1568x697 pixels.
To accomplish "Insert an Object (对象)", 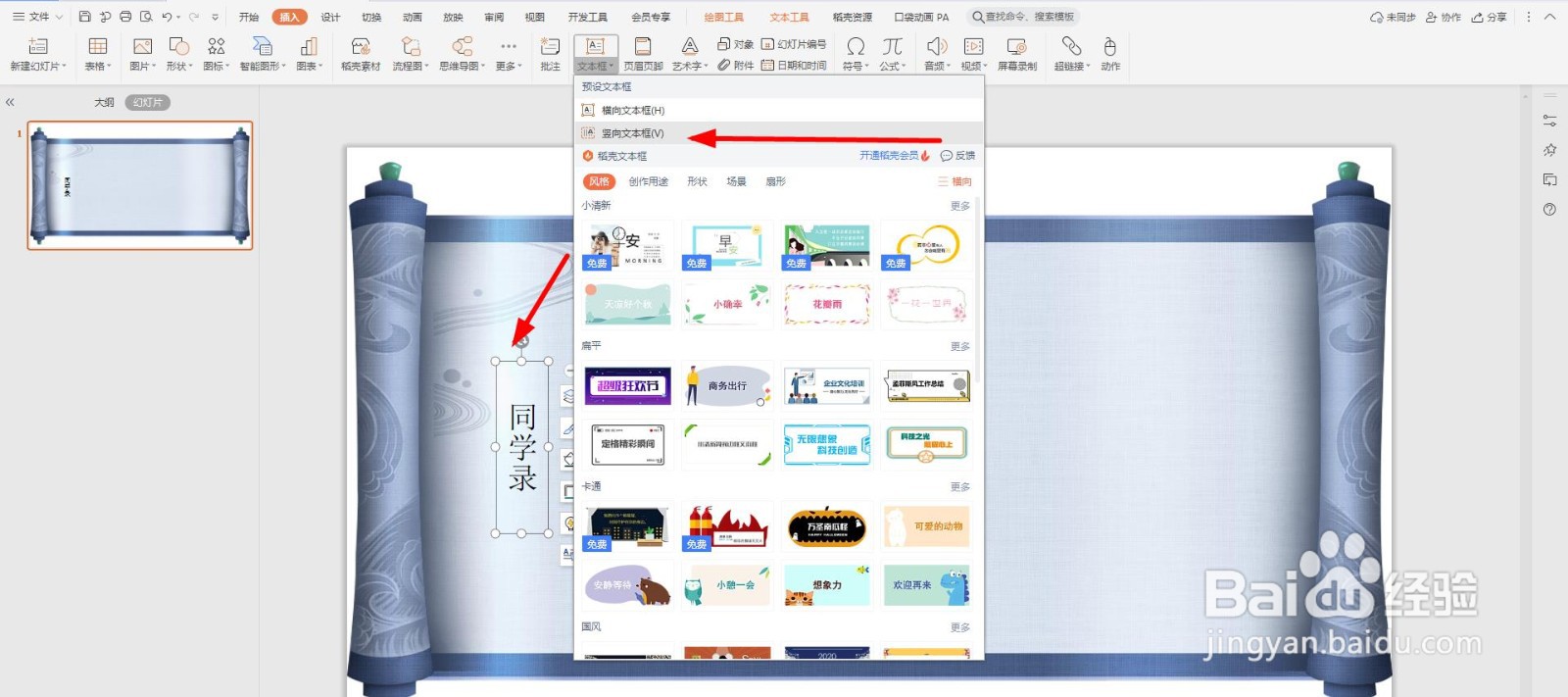I will tap(735, 44).
